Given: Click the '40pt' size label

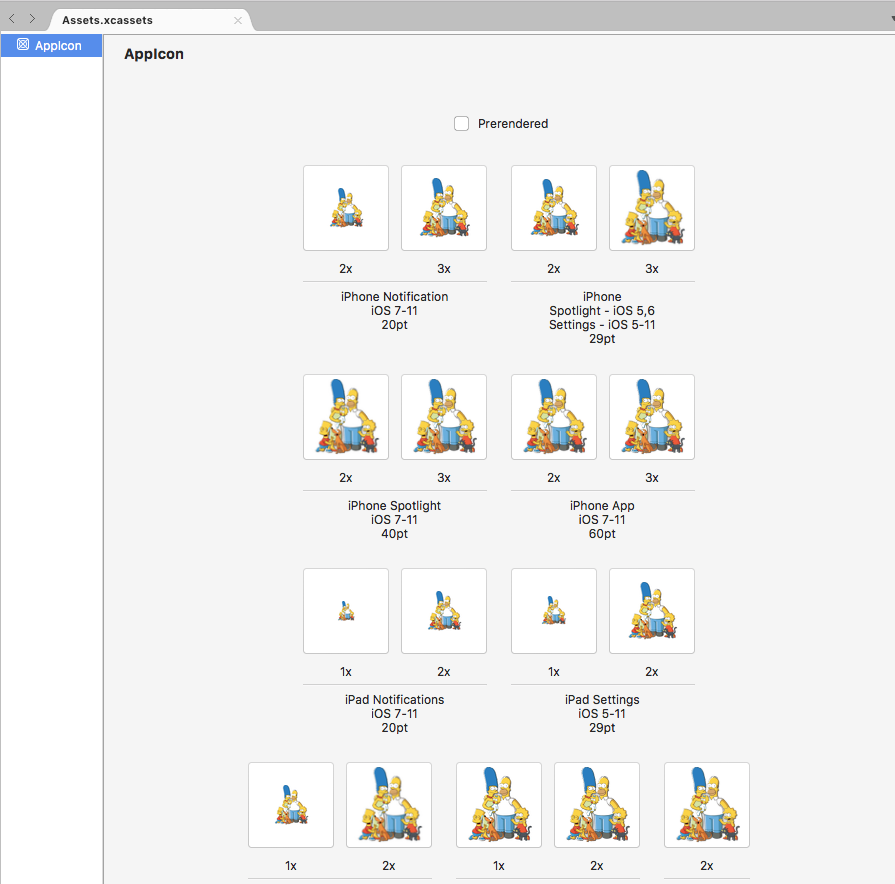Looking at the screenshot, I should [x=394, y=534].
